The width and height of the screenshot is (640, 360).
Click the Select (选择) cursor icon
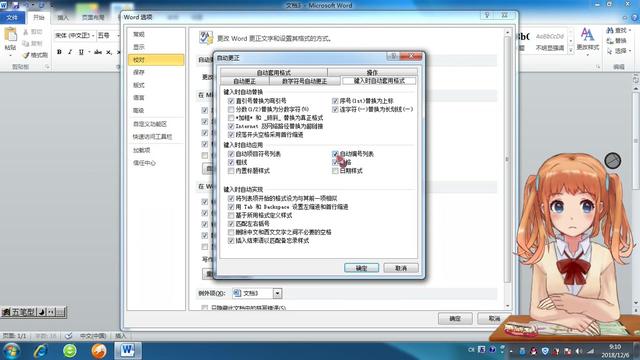point(610,51)
